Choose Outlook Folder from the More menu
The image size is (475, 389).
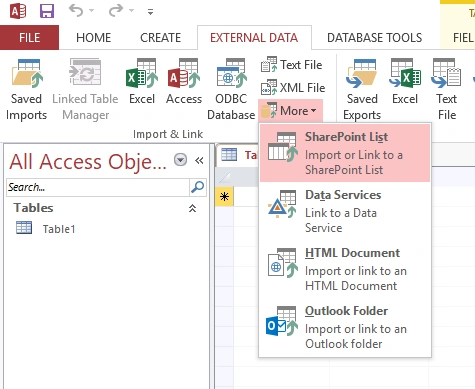click(345, 327)
